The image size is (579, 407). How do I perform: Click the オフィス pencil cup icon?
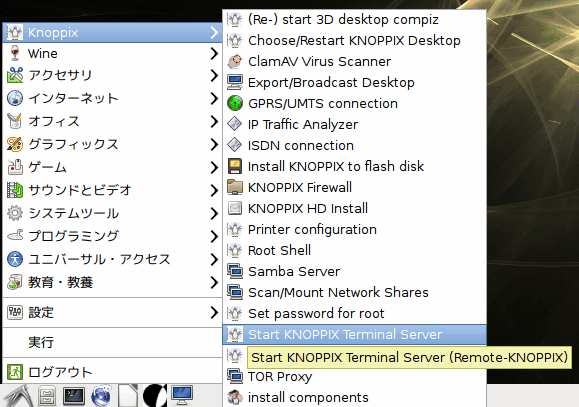tap(15, 121)
